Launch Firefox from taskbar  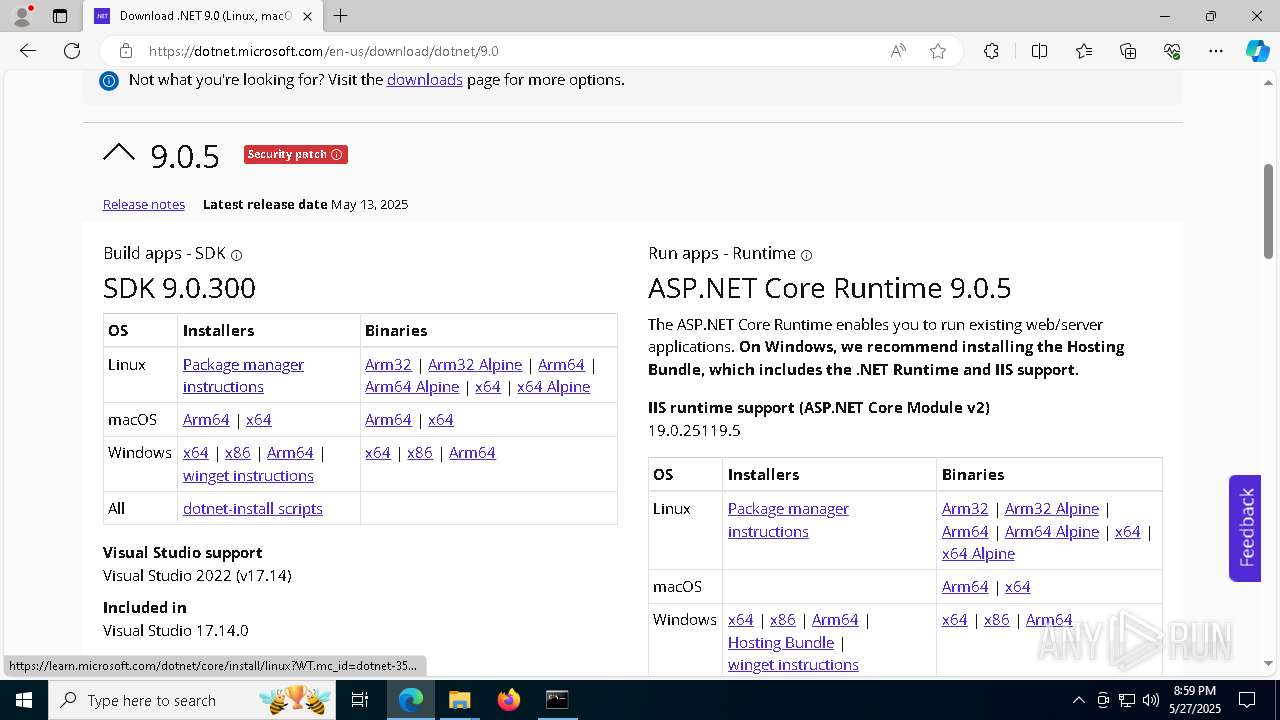point(508,700)
